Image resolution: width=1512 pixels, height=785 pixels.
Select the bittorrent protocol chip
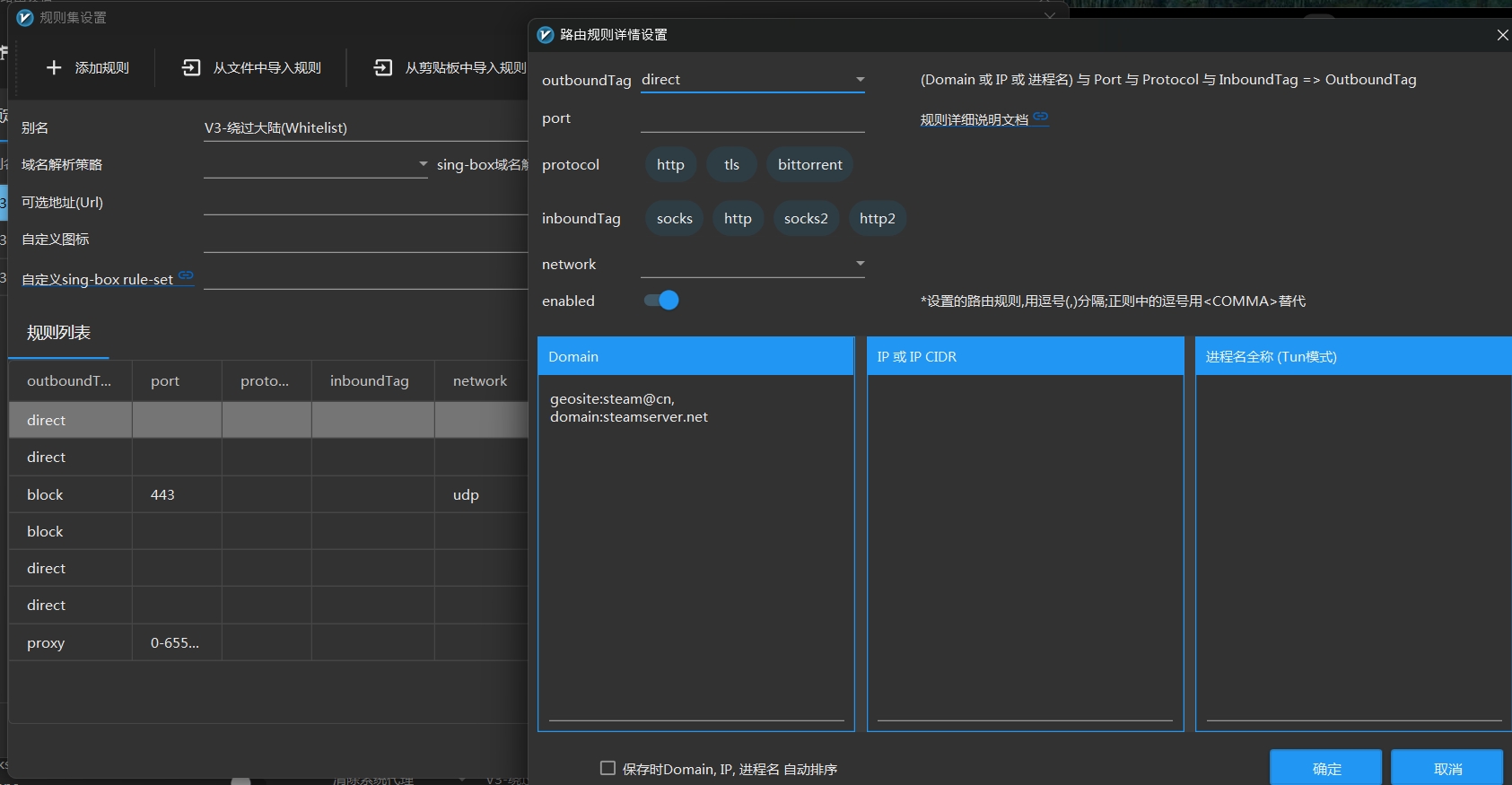click(809, 165)
